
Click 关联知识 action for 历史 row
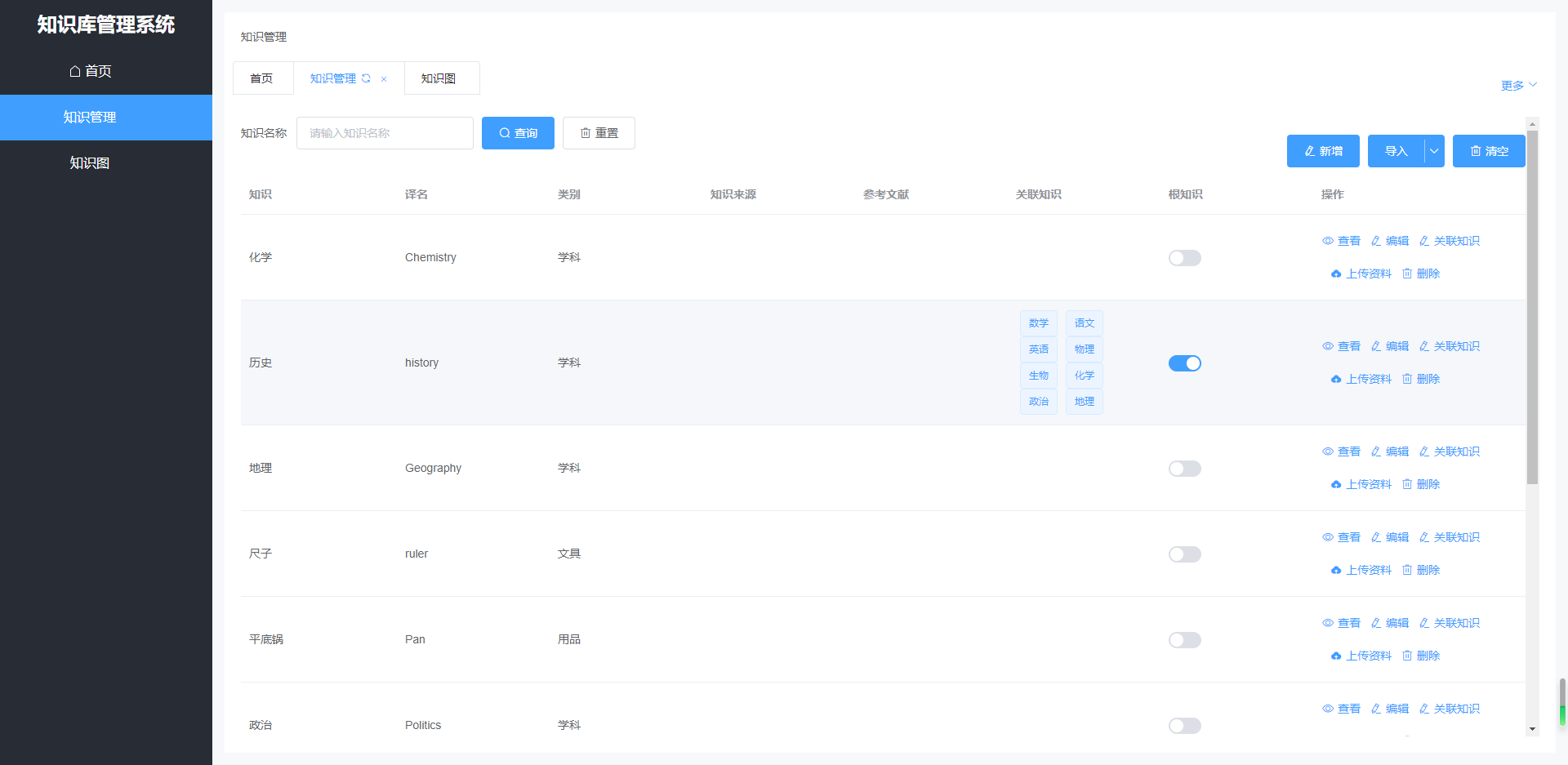[x=1450, y=346]
